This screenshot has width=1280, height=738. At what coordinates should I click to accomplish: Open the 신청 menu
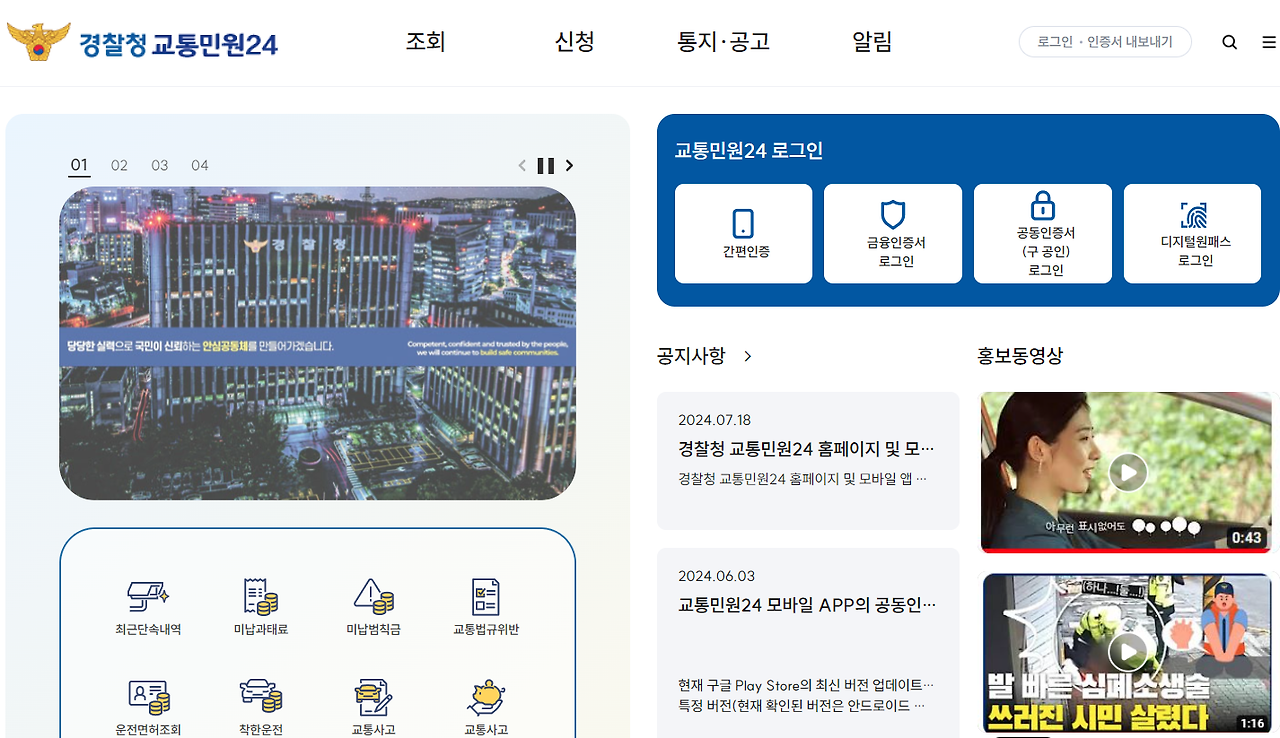575,42
